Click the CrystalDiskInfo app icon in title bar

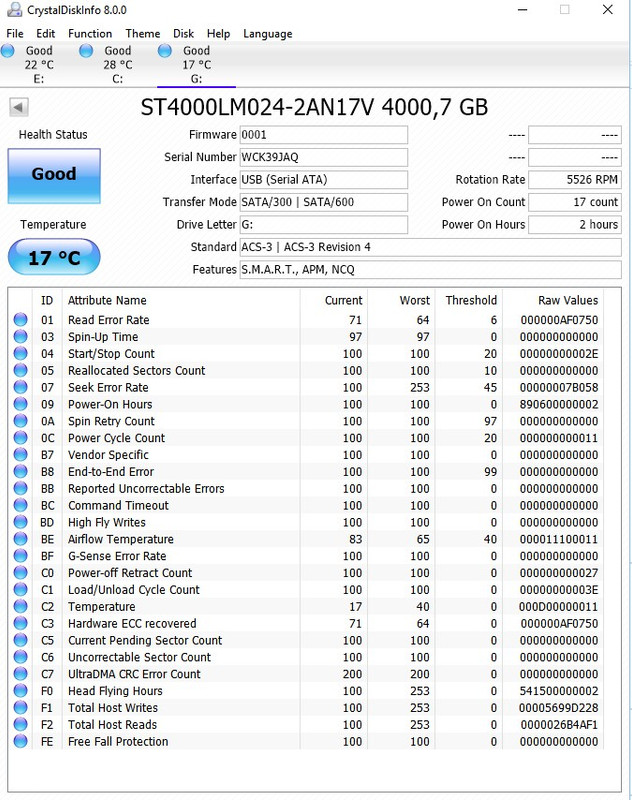[x=15, y=9]
